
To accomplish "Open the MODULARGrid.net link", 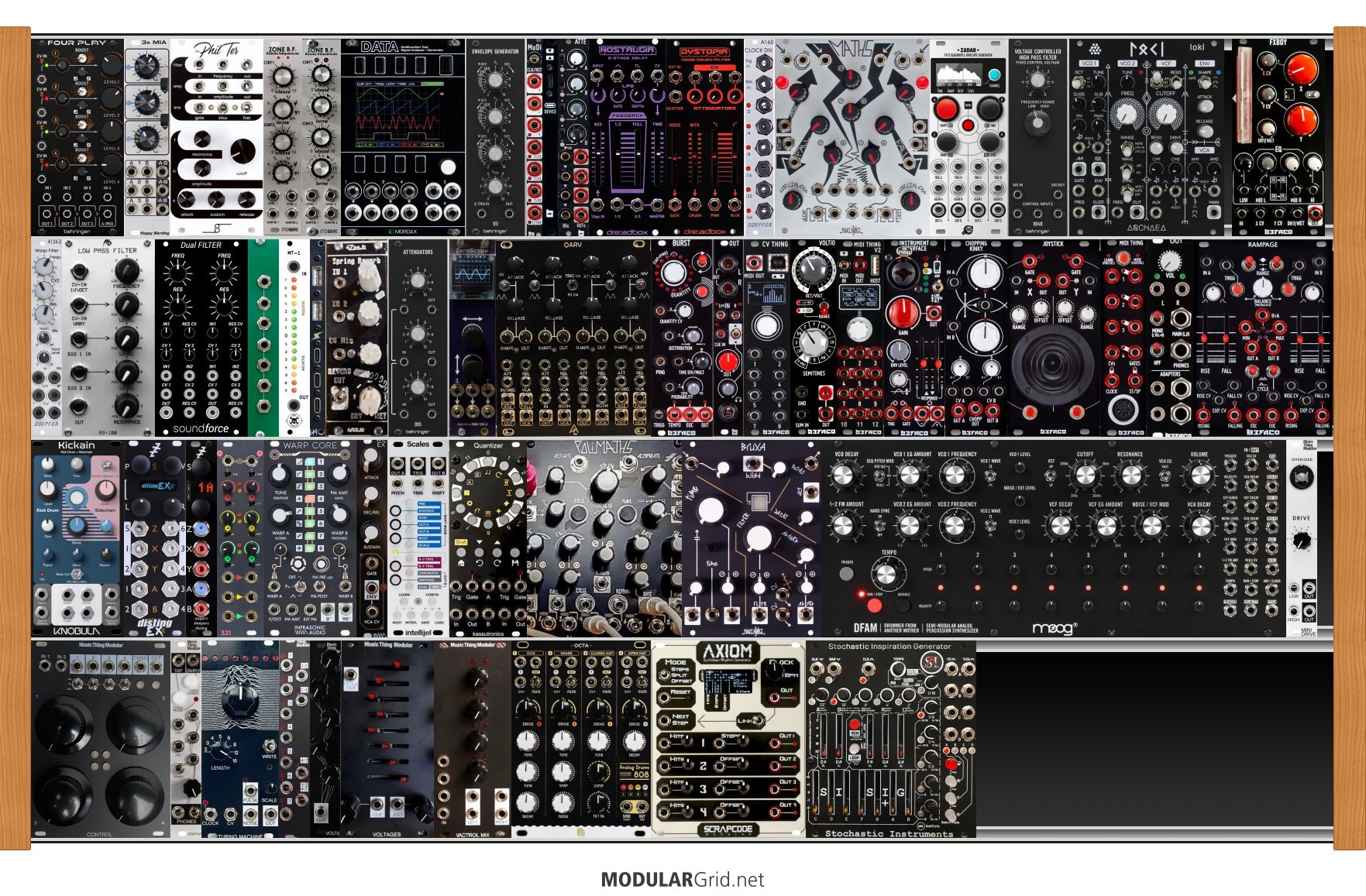I will pos(682,880).
